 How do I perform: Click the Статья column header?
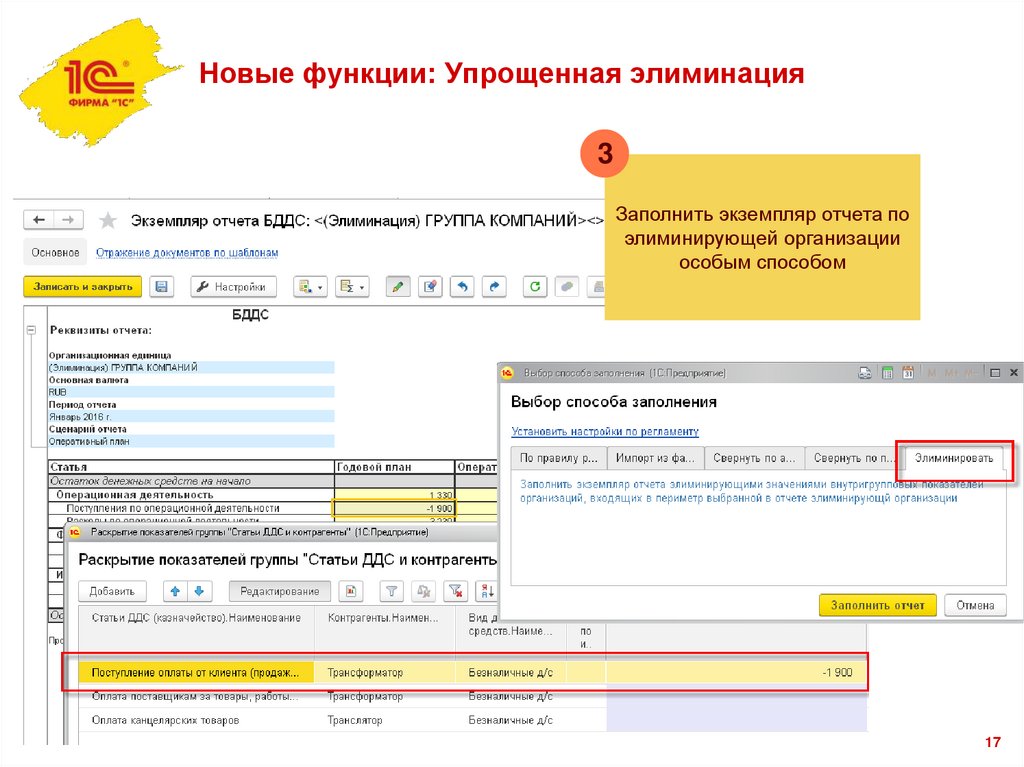(191, 467)
